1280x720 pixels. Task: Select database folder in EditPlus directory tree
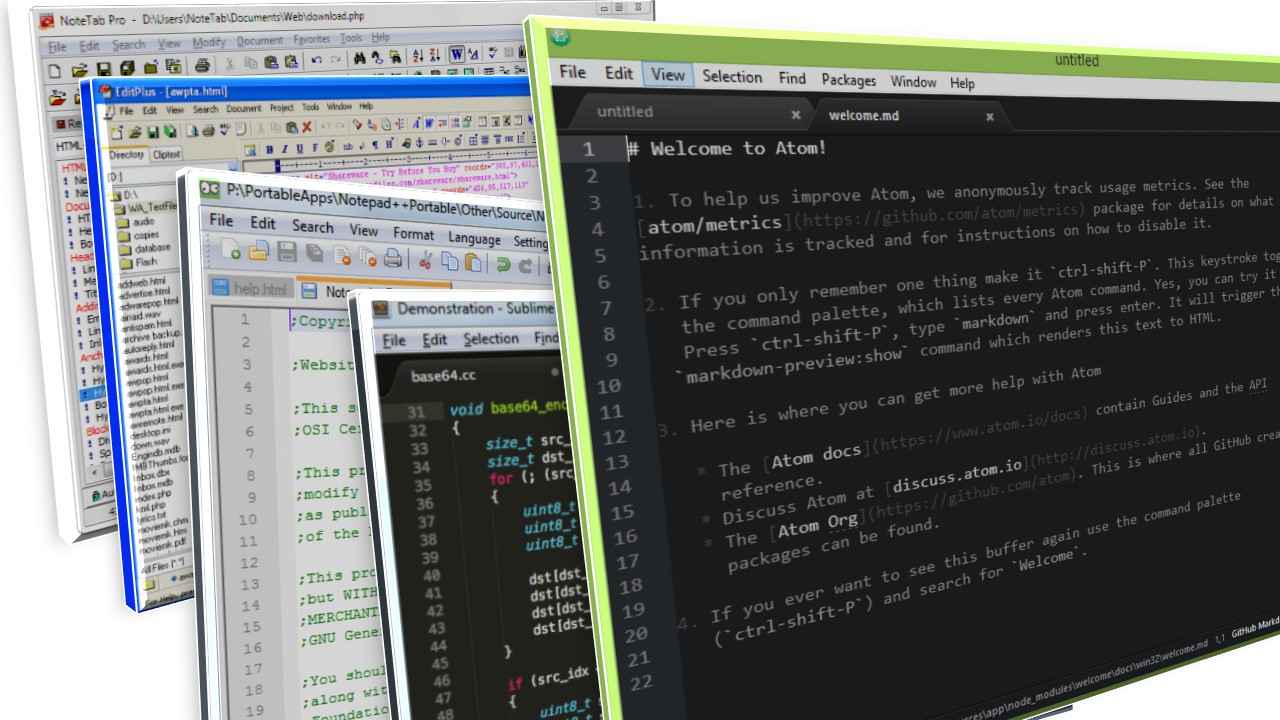(x=152, y=248)
